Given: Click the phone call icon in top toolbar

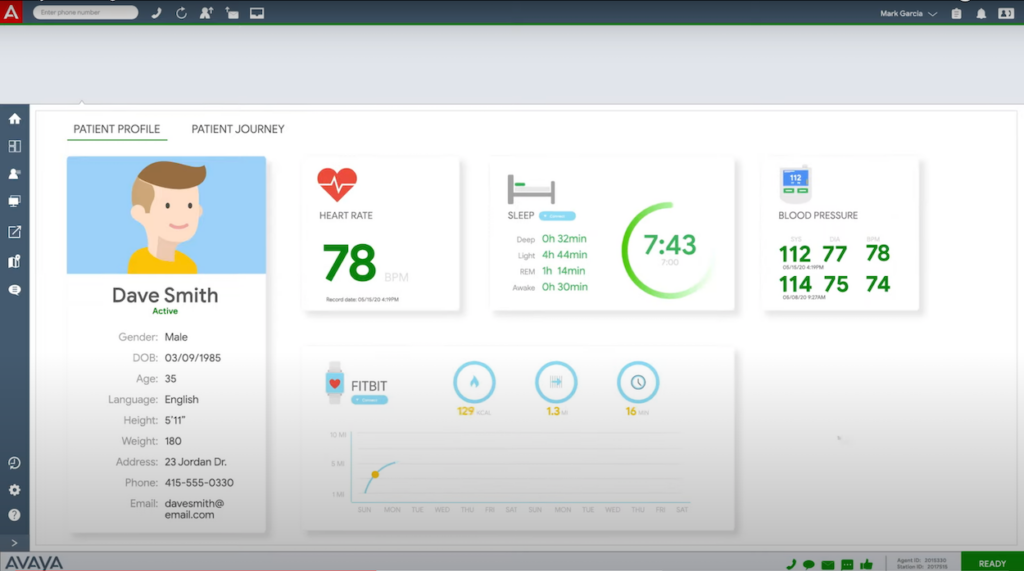Looking at the screenshot, I should coord(156,13).
